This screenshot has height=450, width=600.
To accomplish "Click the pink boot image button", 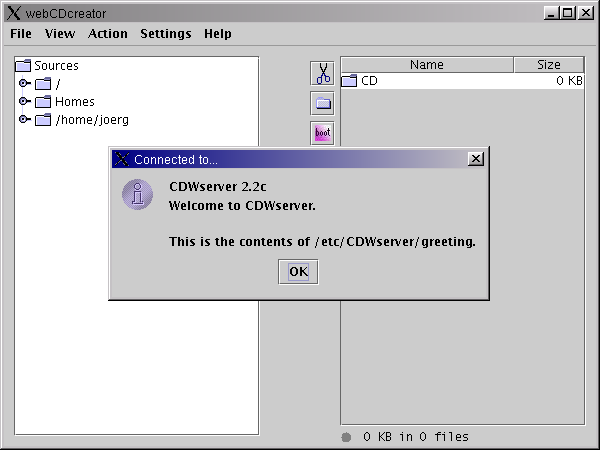I will pos(322,133).
